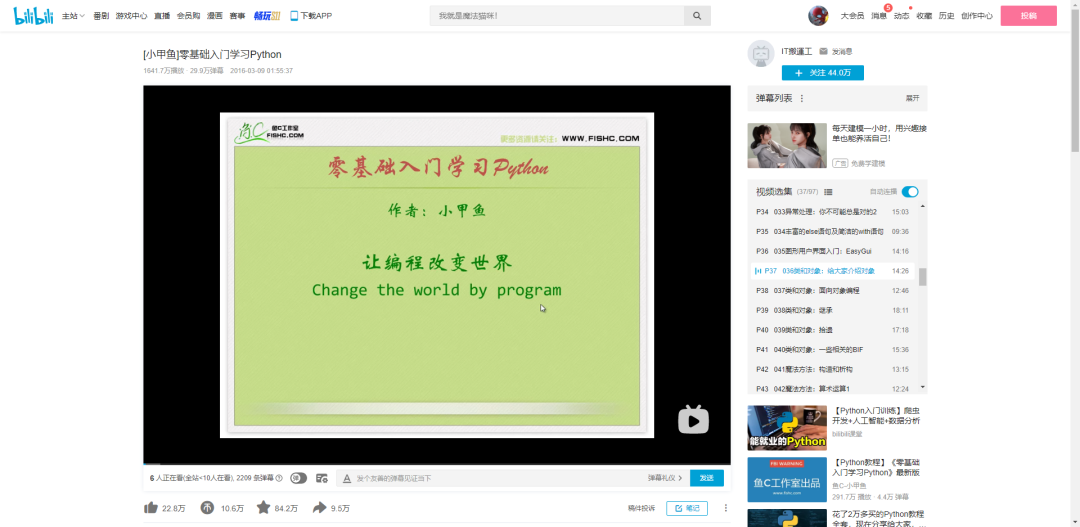
Task: Click the envelope 发消息 icon
Action: click(x=823, y=51)
